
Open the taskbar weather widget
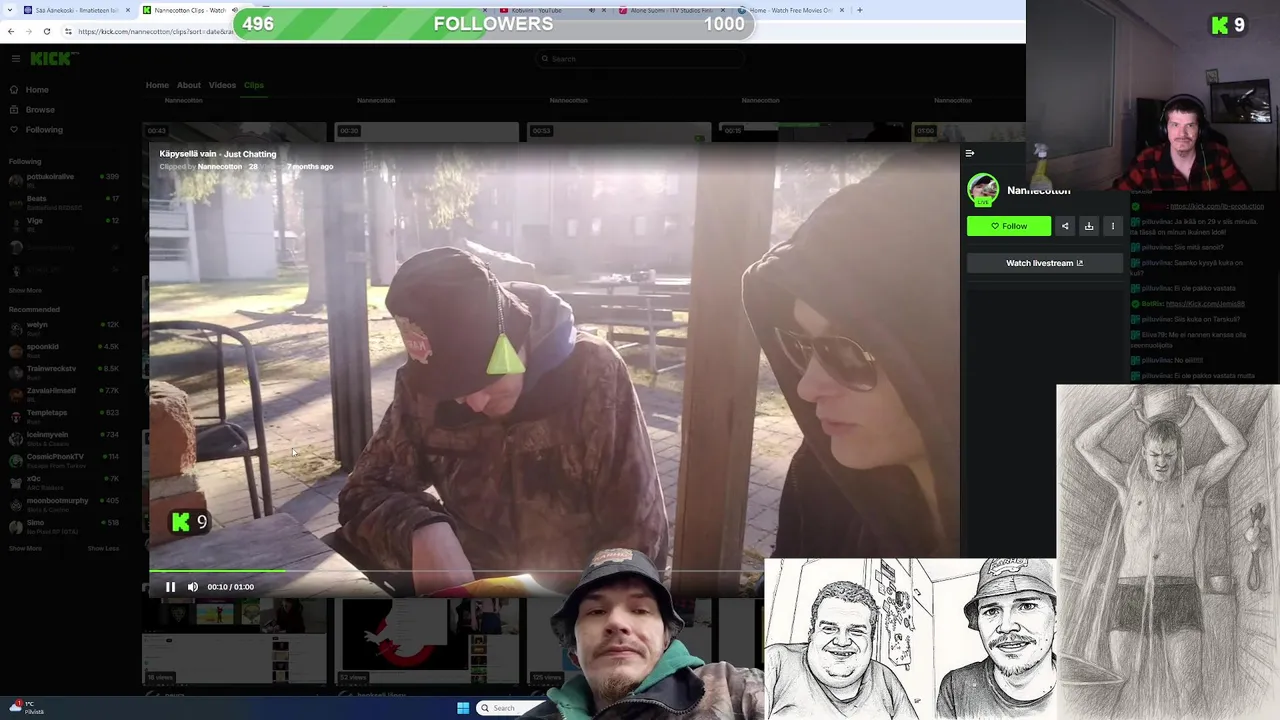tap(26, 708)
